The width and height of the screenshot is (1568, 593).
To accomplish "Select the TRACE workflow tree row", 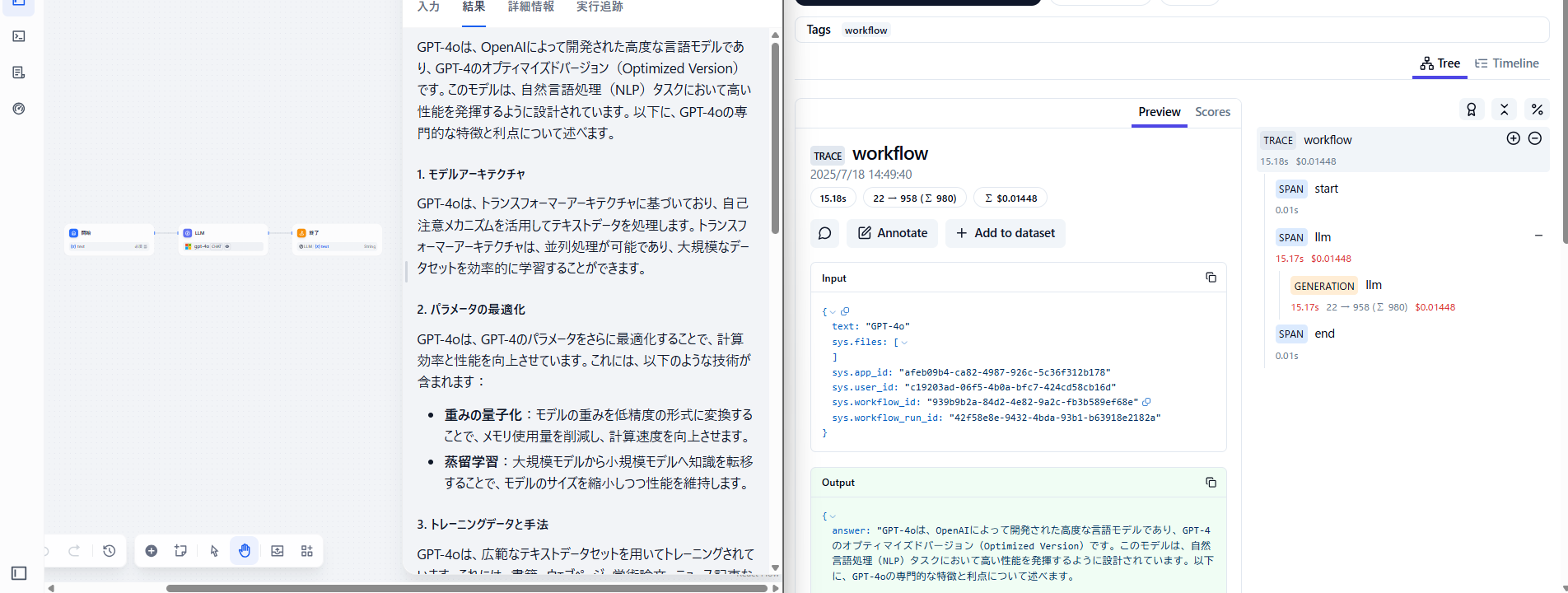I will 1403,150.
